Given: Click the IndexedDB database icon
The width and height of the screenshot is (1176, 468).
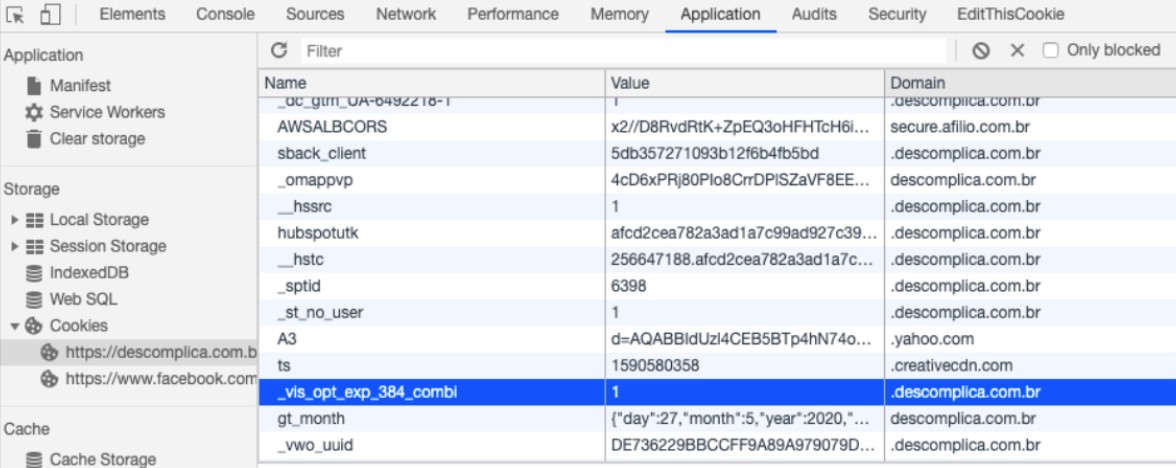Looking at the screenshot, I should [x=34, y=273].
